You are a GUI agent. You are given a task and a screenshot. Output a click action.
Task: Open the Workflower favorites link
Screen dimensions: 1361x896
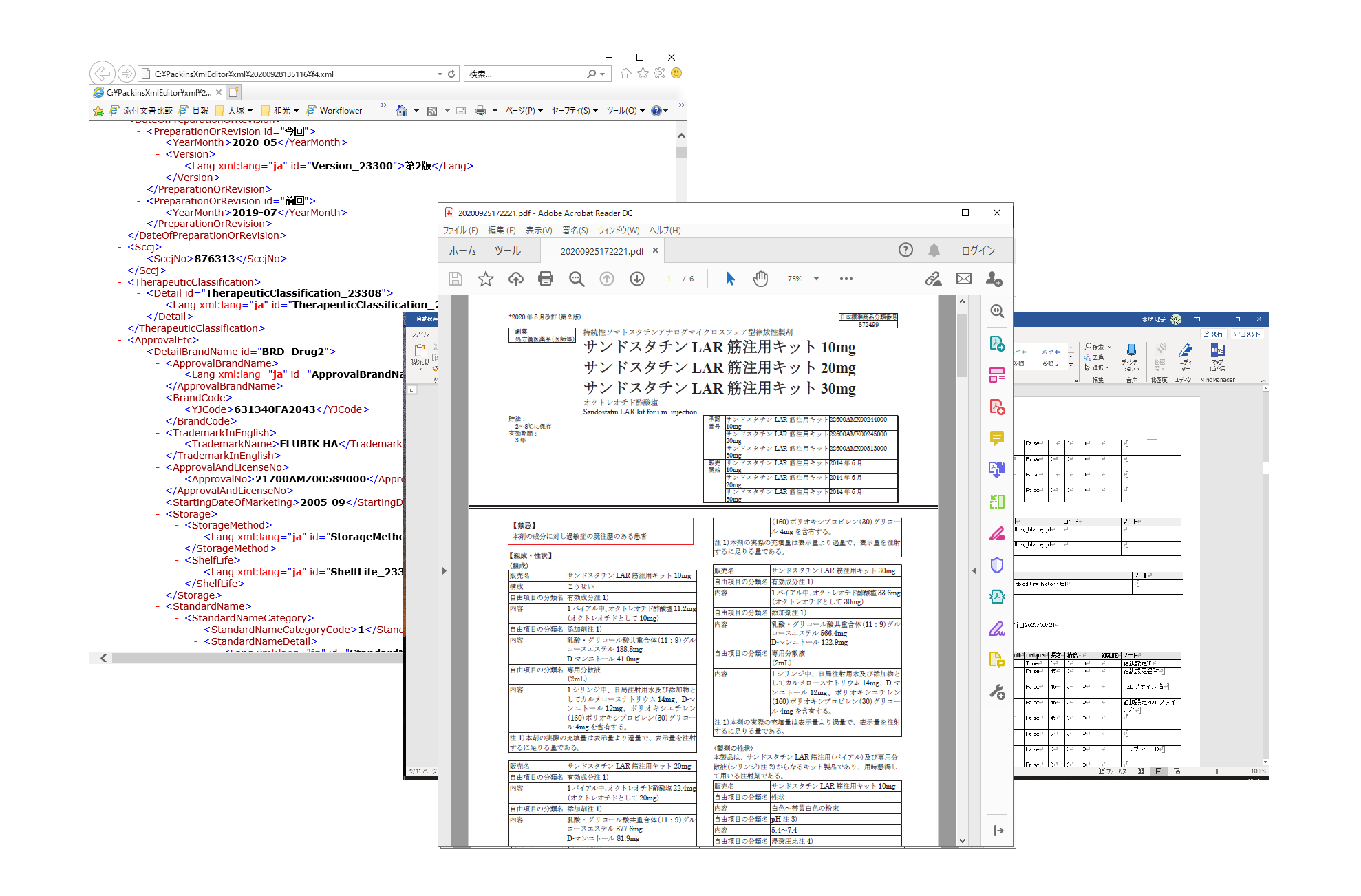(334, 111)
